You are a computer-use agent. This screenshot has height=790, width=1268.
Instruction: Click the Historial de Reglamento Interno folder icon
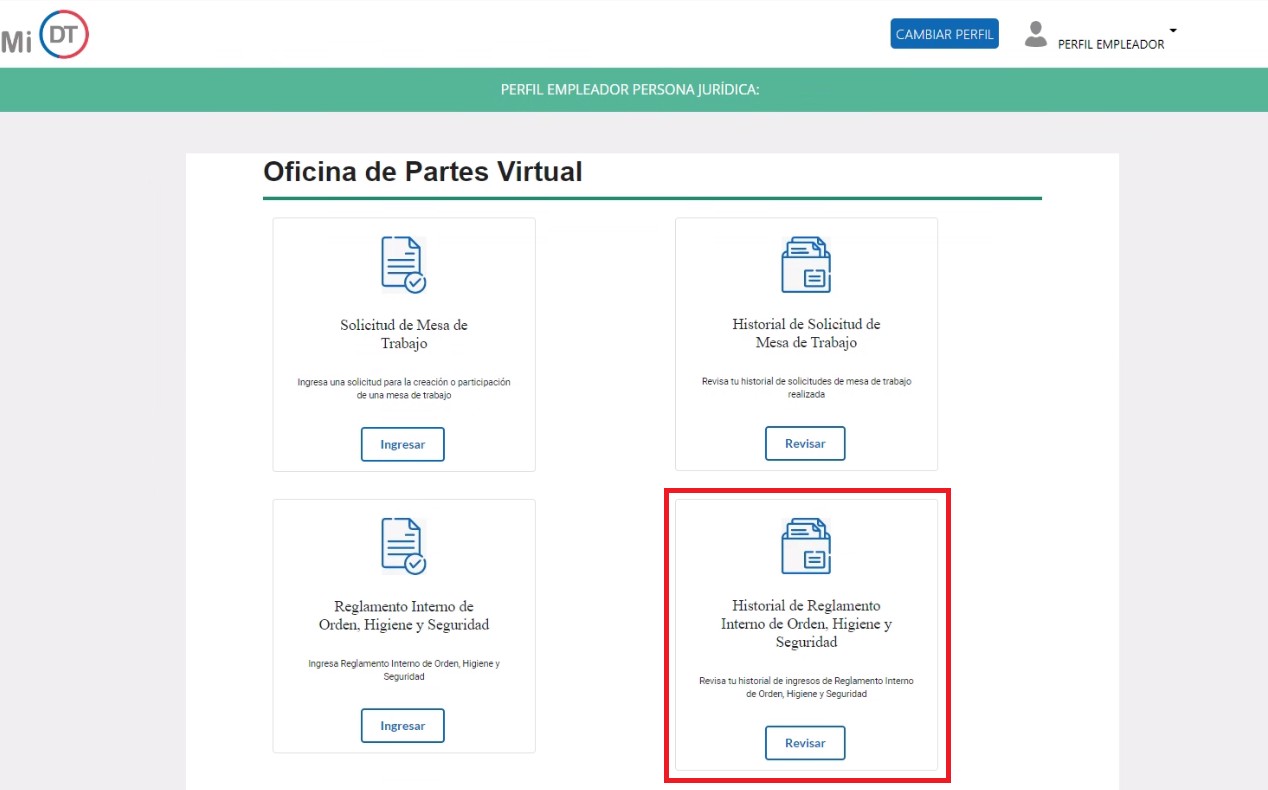[806, 545]
